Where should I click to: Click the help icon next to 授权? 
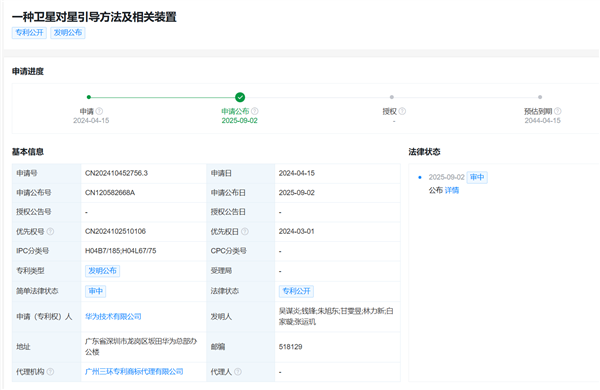402,111
